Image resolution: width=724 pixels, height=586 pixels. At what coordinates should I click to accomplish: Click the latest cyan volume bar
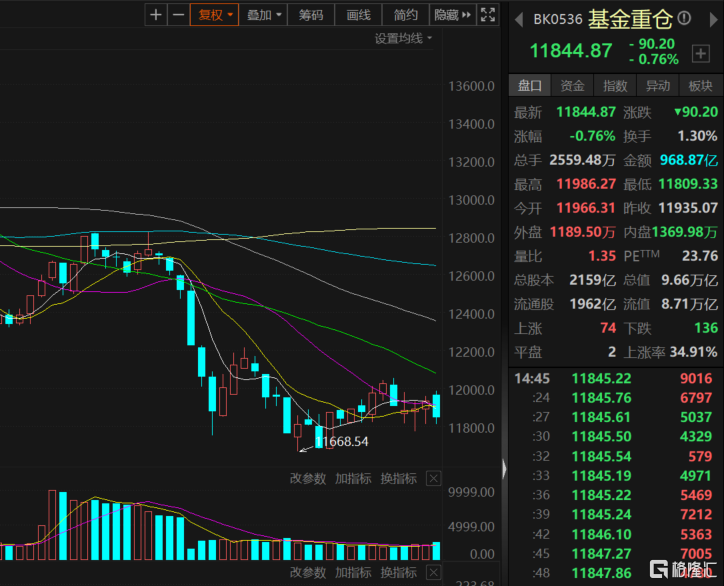[x=436, y=551]
